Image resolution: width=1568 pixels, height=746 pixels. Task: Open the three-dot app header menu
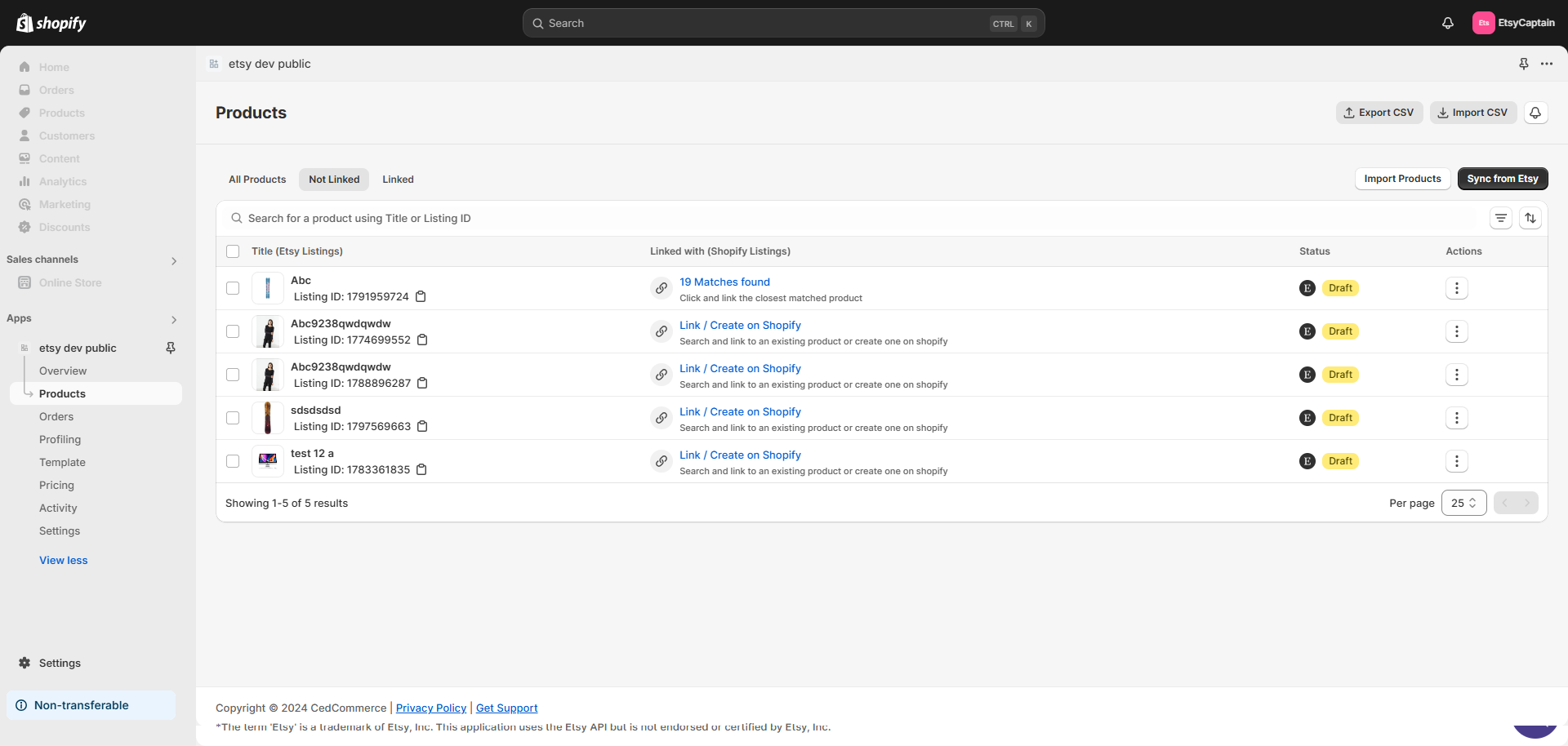tap(1547, 64)
